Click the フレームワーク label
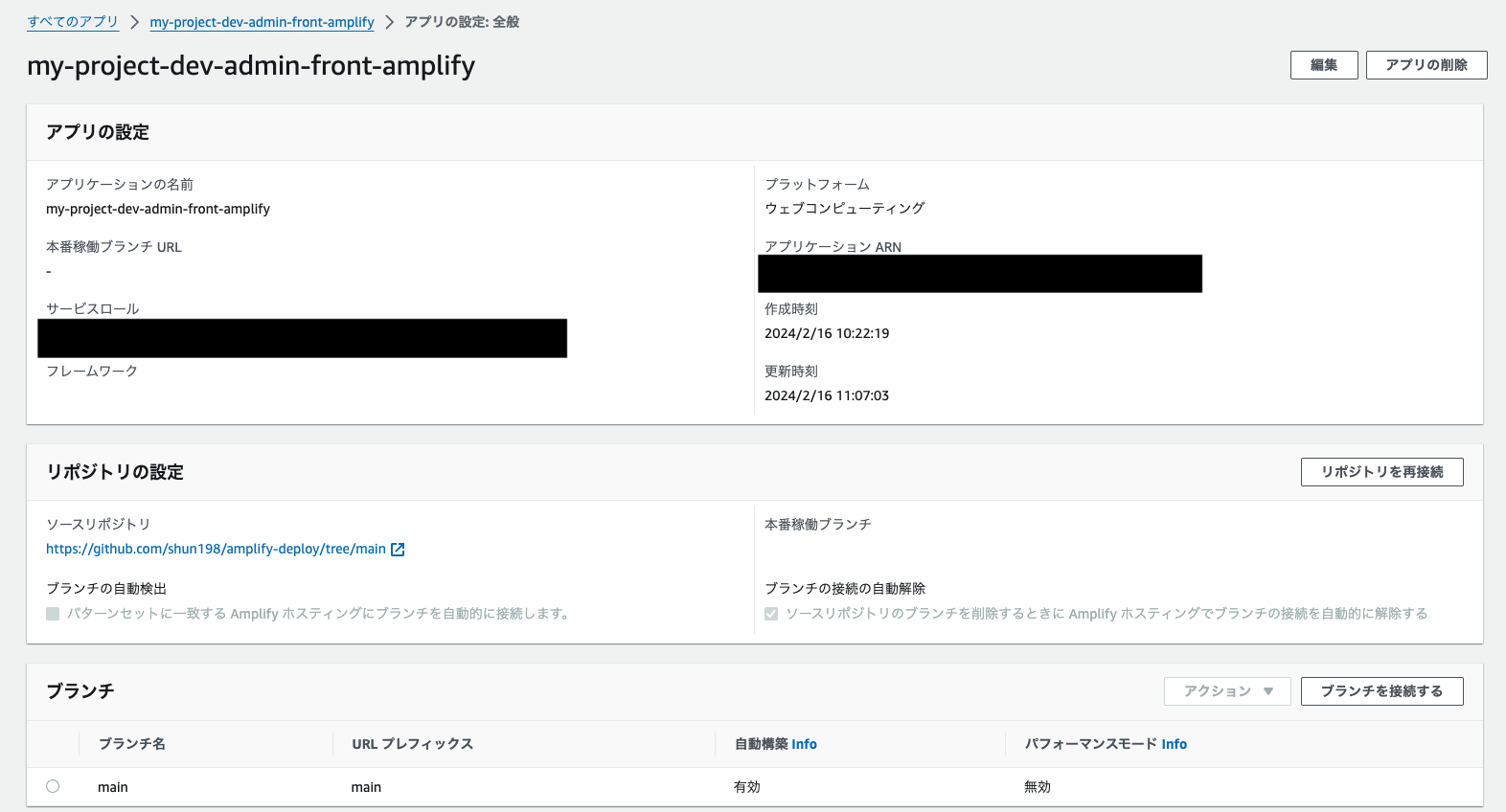 coord(92,371)
